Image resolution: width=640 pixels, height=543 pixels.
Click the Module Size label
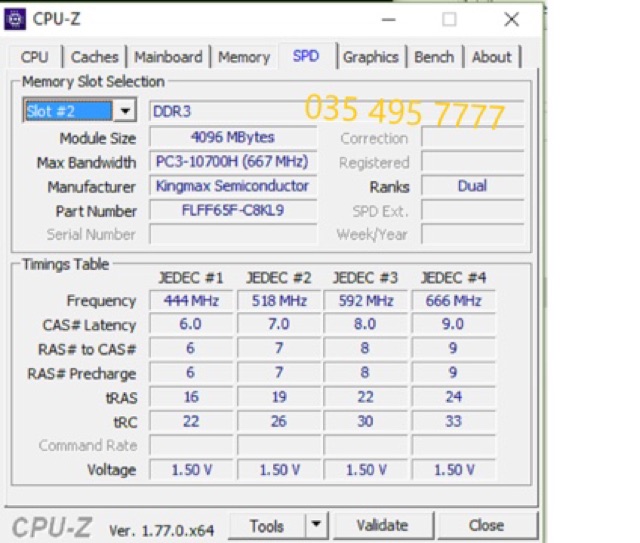(98, 138)
